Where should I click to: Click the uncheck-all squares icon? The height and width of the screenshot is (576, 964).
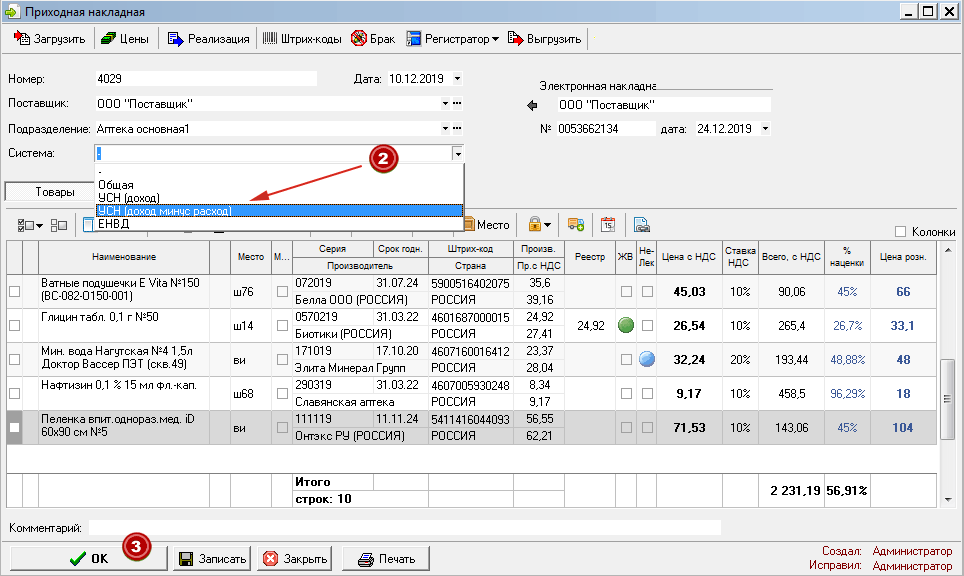[x=58, y=226]
